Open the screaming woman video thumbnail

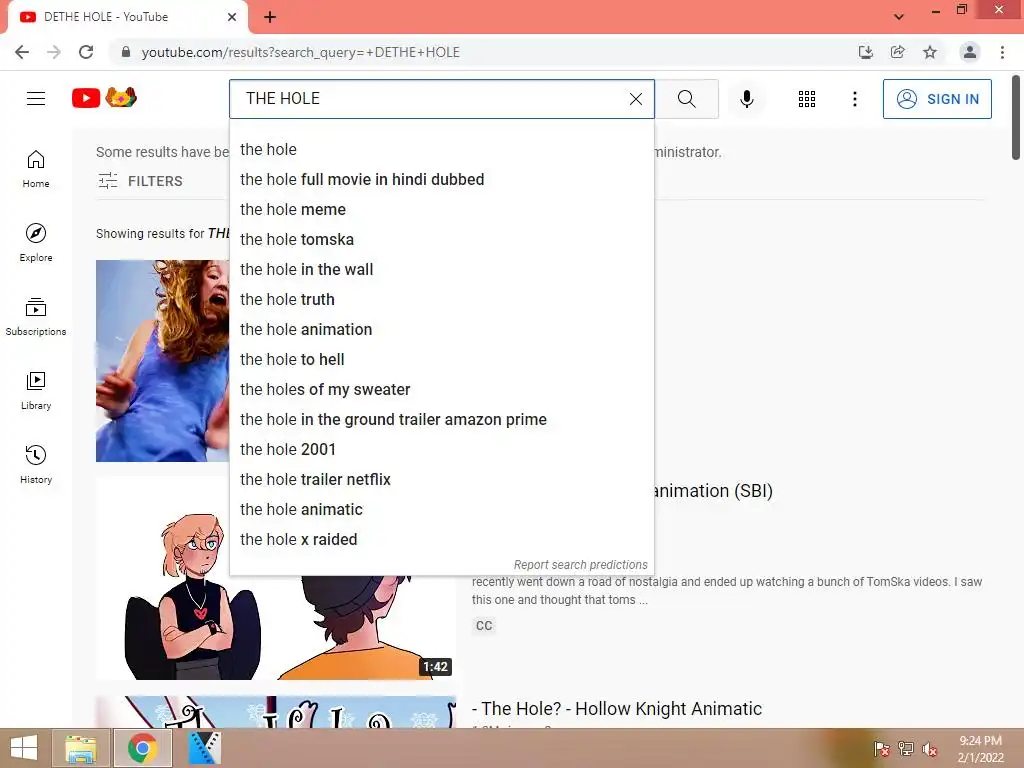pyautogui.click(x=163, y=360)
